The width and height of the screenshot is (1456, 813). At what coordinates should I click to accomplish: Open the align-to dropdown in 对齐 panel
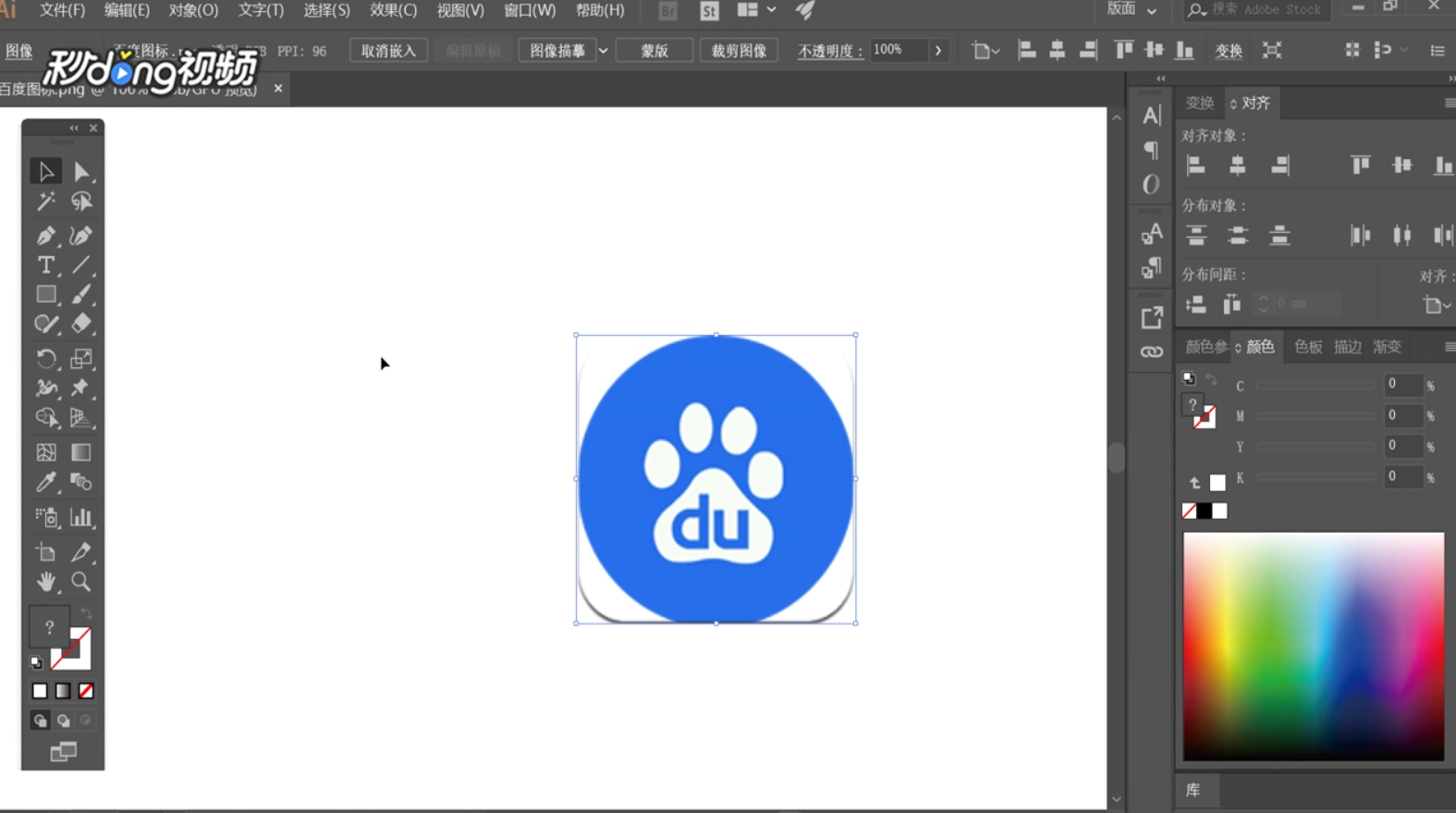pyautogui.click(x=1437, y=304)
